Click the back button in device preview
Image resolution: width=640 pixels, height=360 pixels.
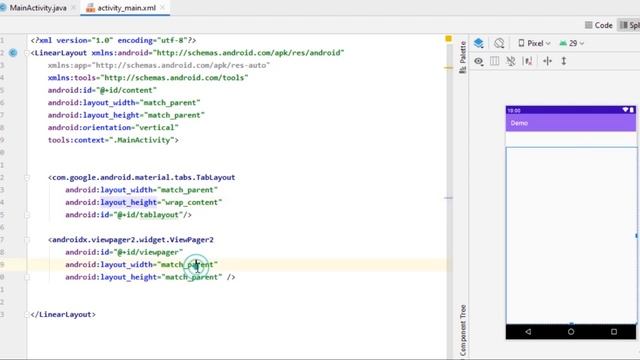(x=528, y=332)
